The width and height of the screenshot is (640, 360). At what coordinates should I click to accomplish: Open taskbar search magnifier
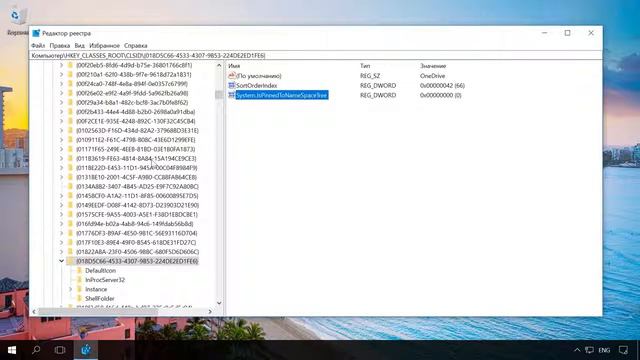pyautogui.click(x=36, y=350)
